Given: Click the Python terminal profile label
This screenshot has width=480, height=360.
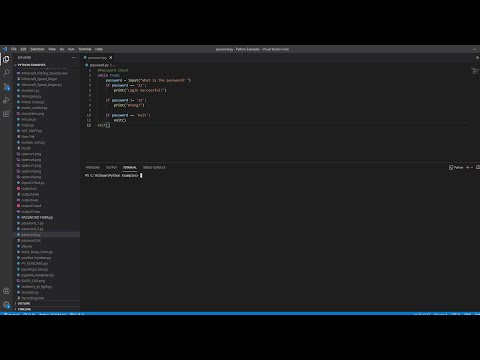Looking at the screenshot, I should click(x=456, y=167).
